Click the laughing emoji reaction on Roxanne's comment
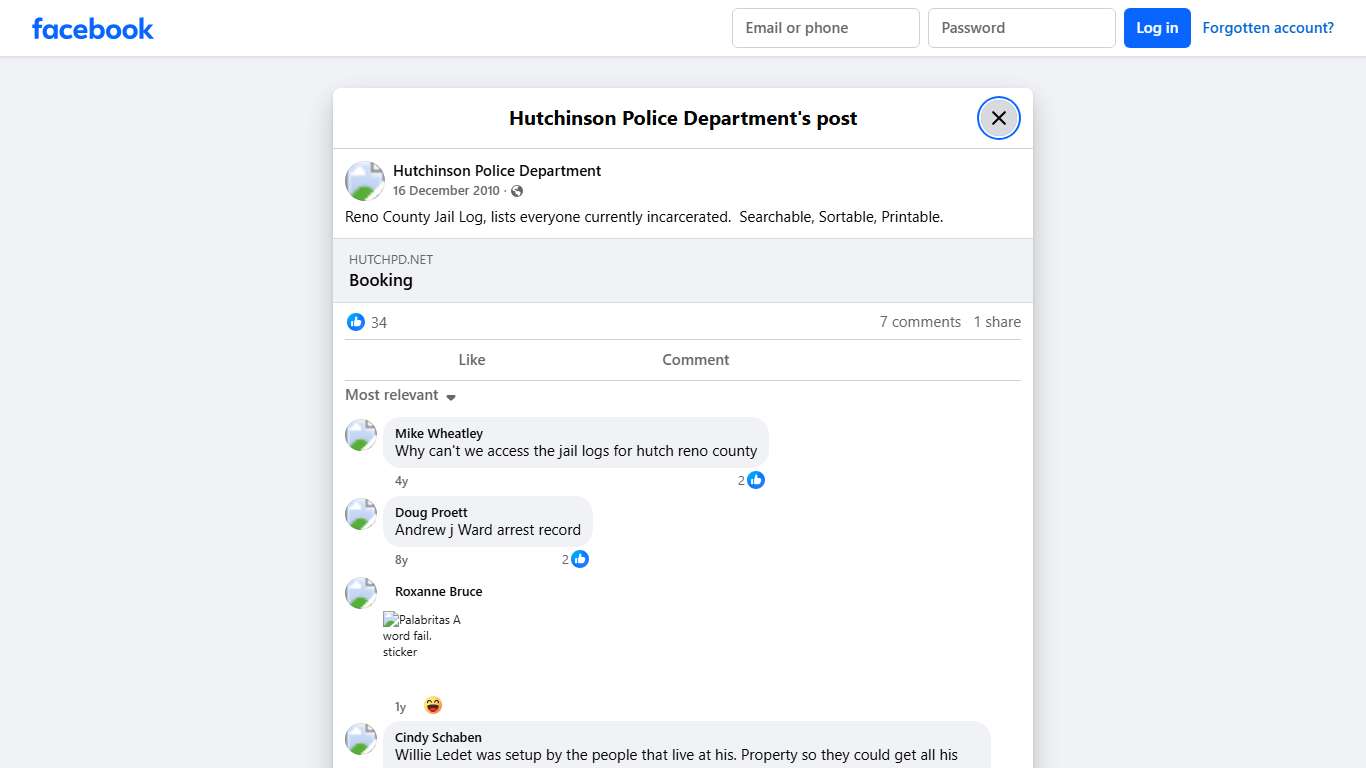The width and height of the screenshot is (1366, 768). [432, 705]
